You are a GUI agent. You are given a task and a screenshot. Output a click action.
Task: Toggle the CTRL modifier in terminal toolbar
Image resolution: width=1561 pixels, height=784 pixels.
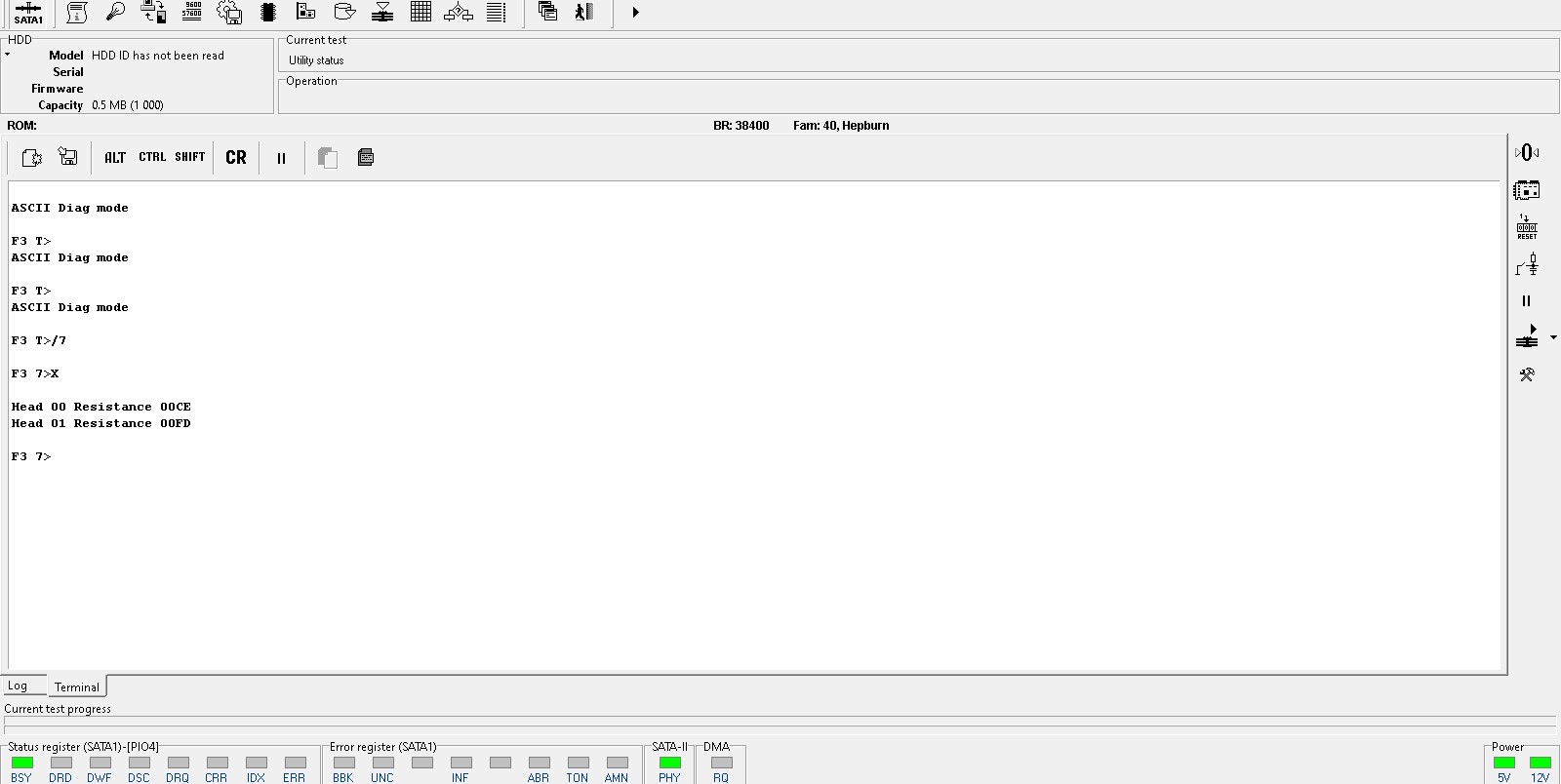[152, 157]
